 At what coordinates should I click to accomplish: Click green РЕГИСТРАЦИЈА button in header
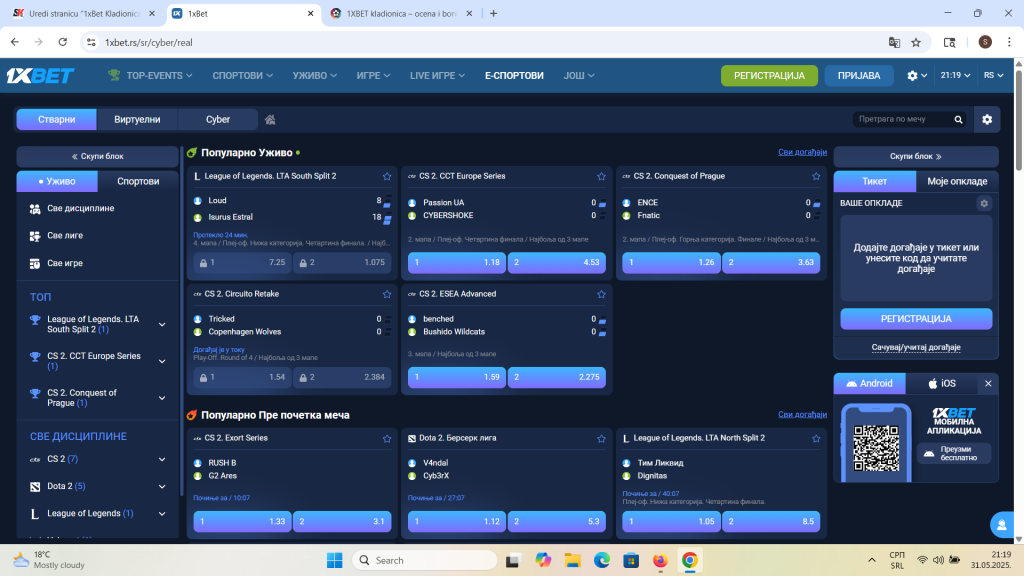click(x=769, y=76)
